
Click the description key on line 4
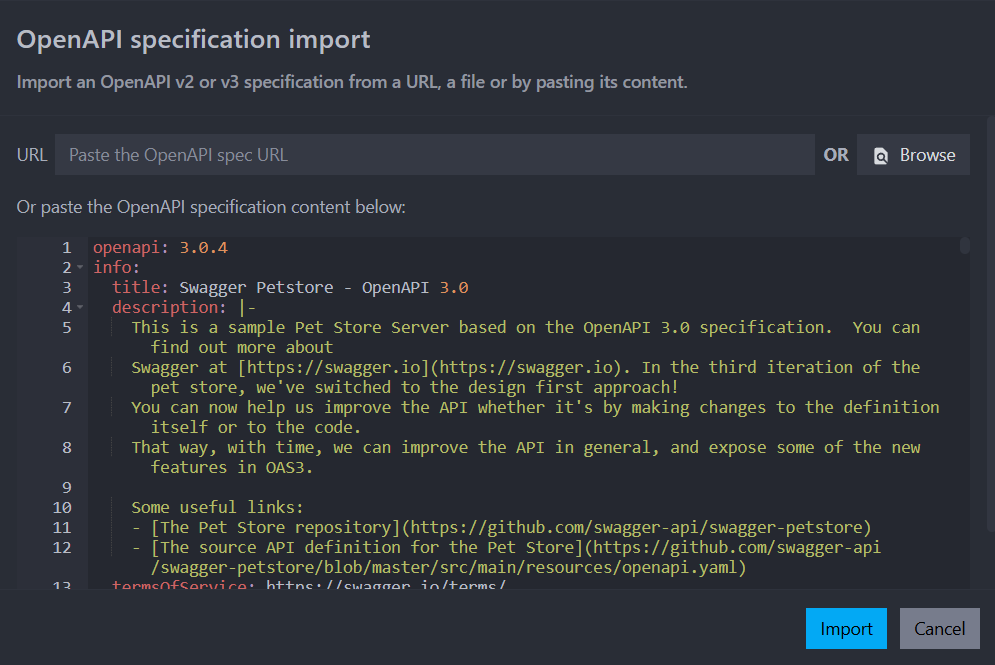pyautogui.click(x=170, y=307)
